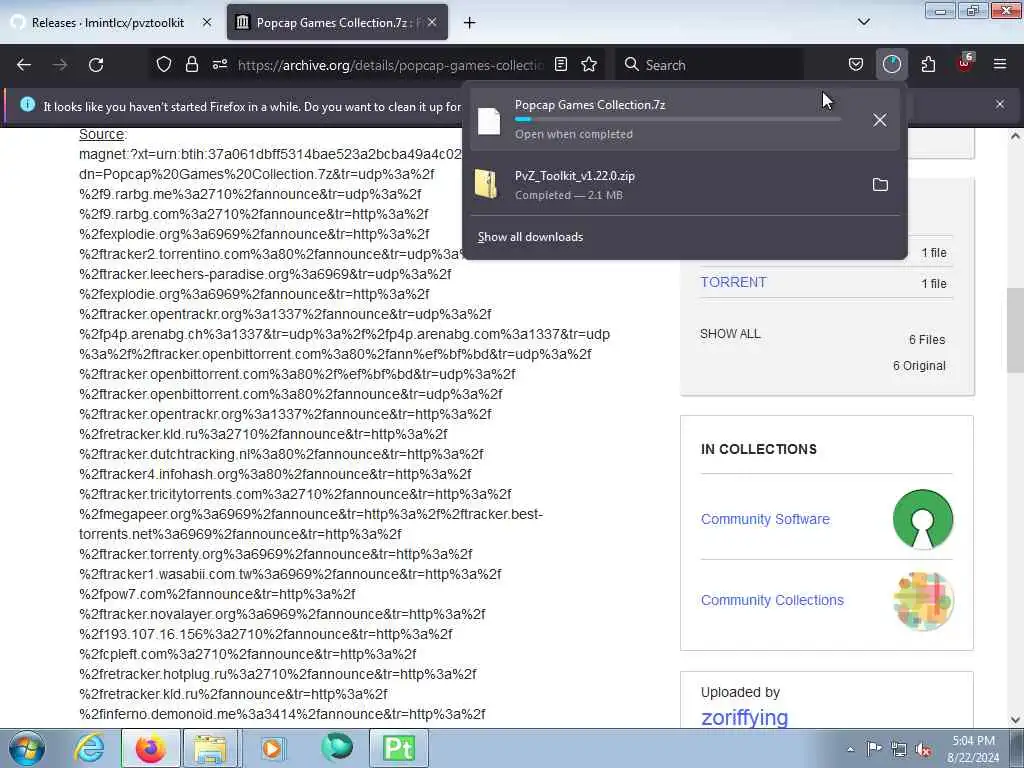Screen dimensions: 1024x768
Task: Open the extensions puzzle icon
Action: click(928, 64)
